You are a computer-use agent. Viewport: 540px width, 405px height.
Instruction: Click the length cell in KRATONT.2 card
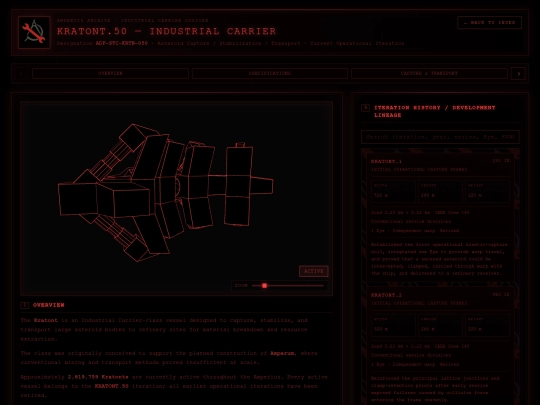(x=440, y=325)
